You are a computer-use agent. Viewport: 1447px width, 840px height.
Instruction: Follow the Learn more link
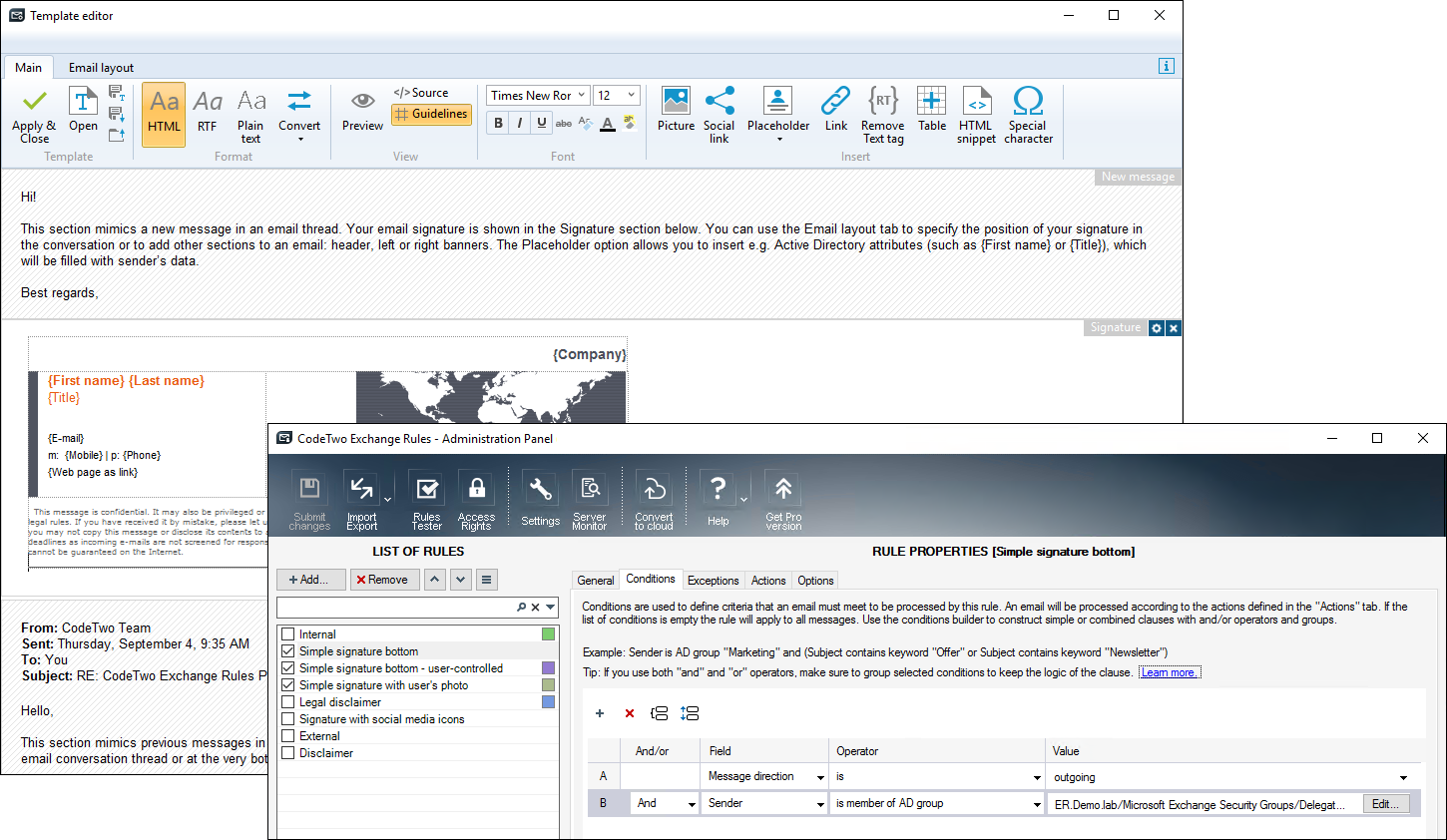[1170, 672]
